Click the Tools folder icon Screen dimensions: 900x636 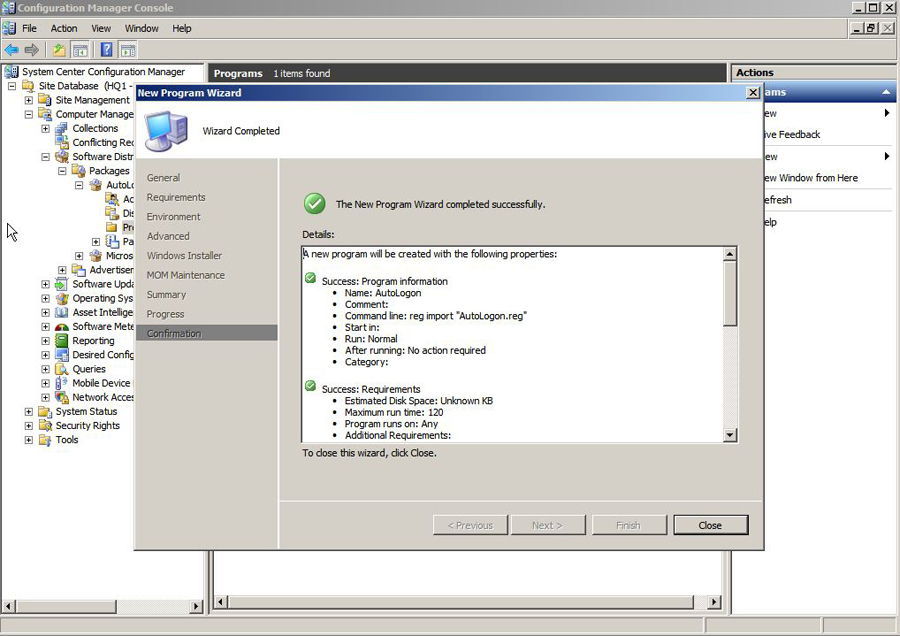click(x=45, y=440)
